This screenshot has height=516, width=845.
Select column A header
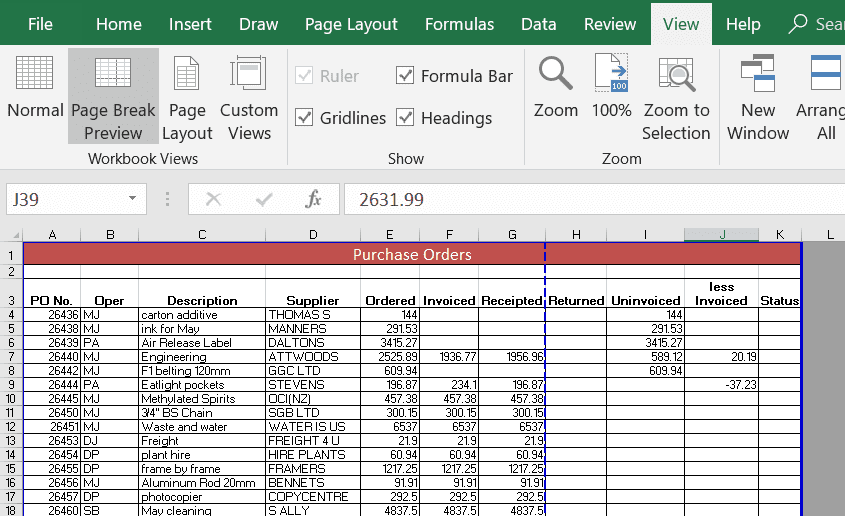click(52, 235)
